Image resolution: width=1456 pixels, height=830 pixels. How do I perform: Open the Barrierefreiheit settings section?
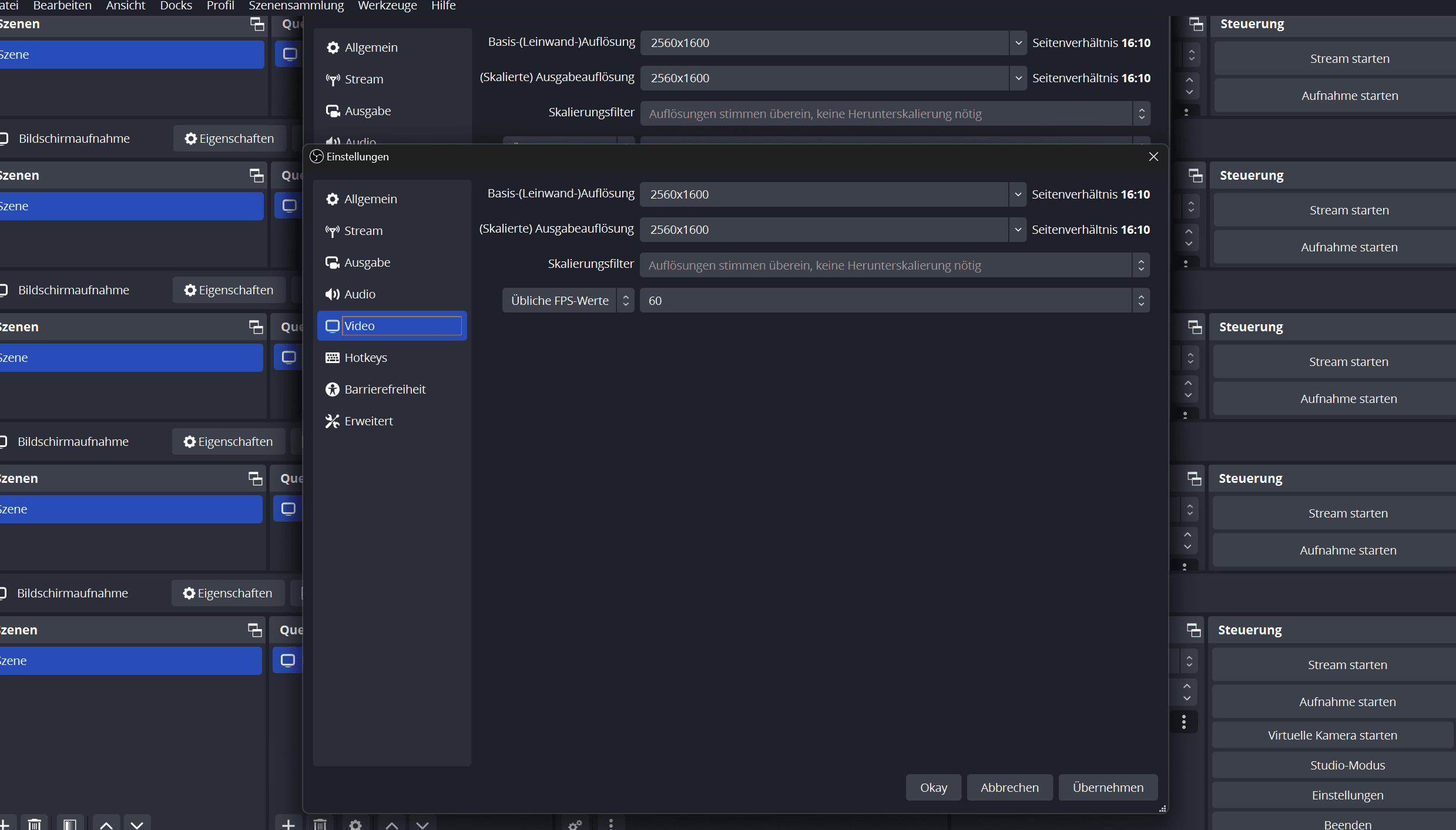click(385, 389)
